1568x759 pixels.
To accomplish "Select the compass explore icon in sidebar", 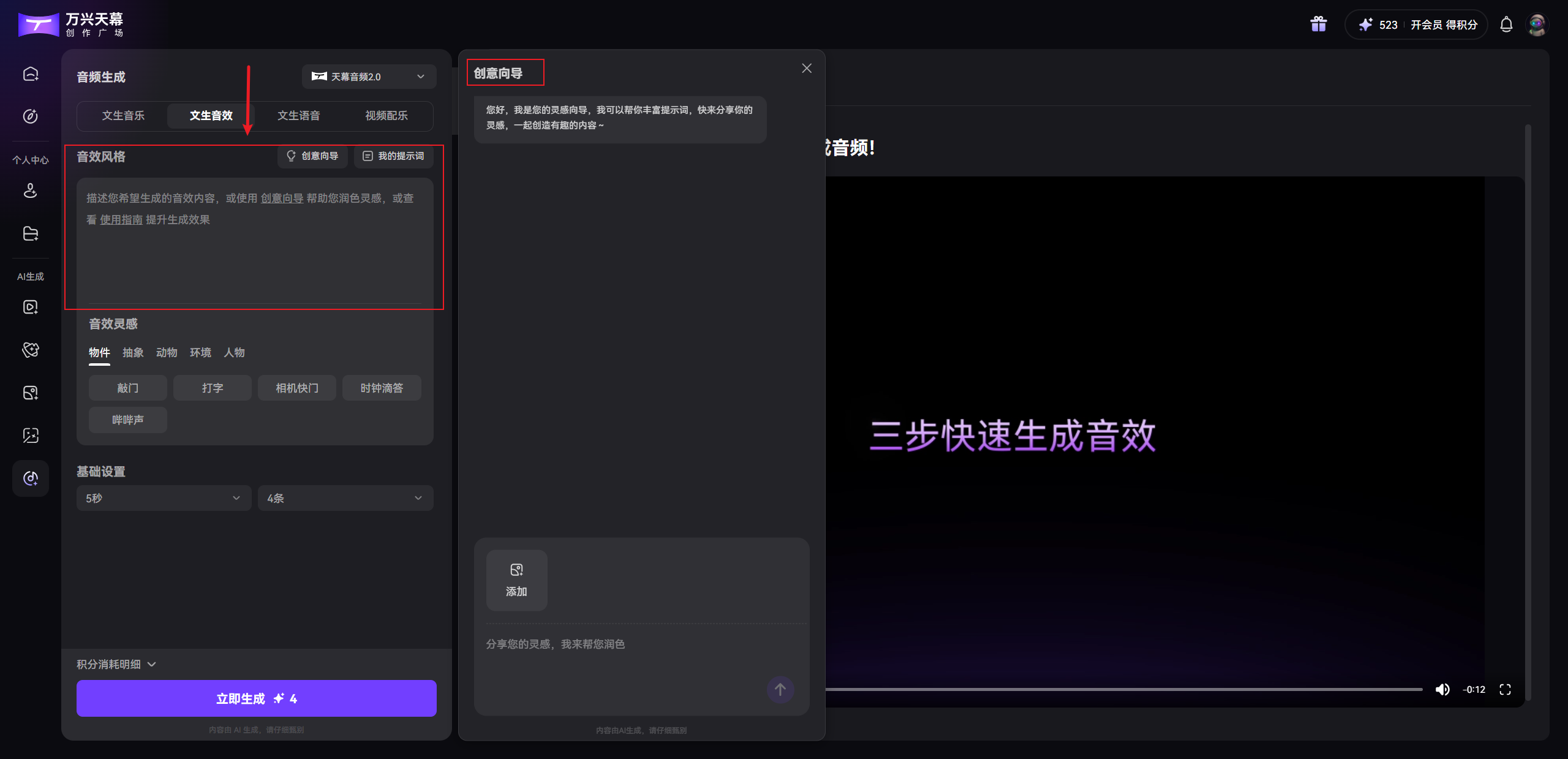I will tap(30, 116).
